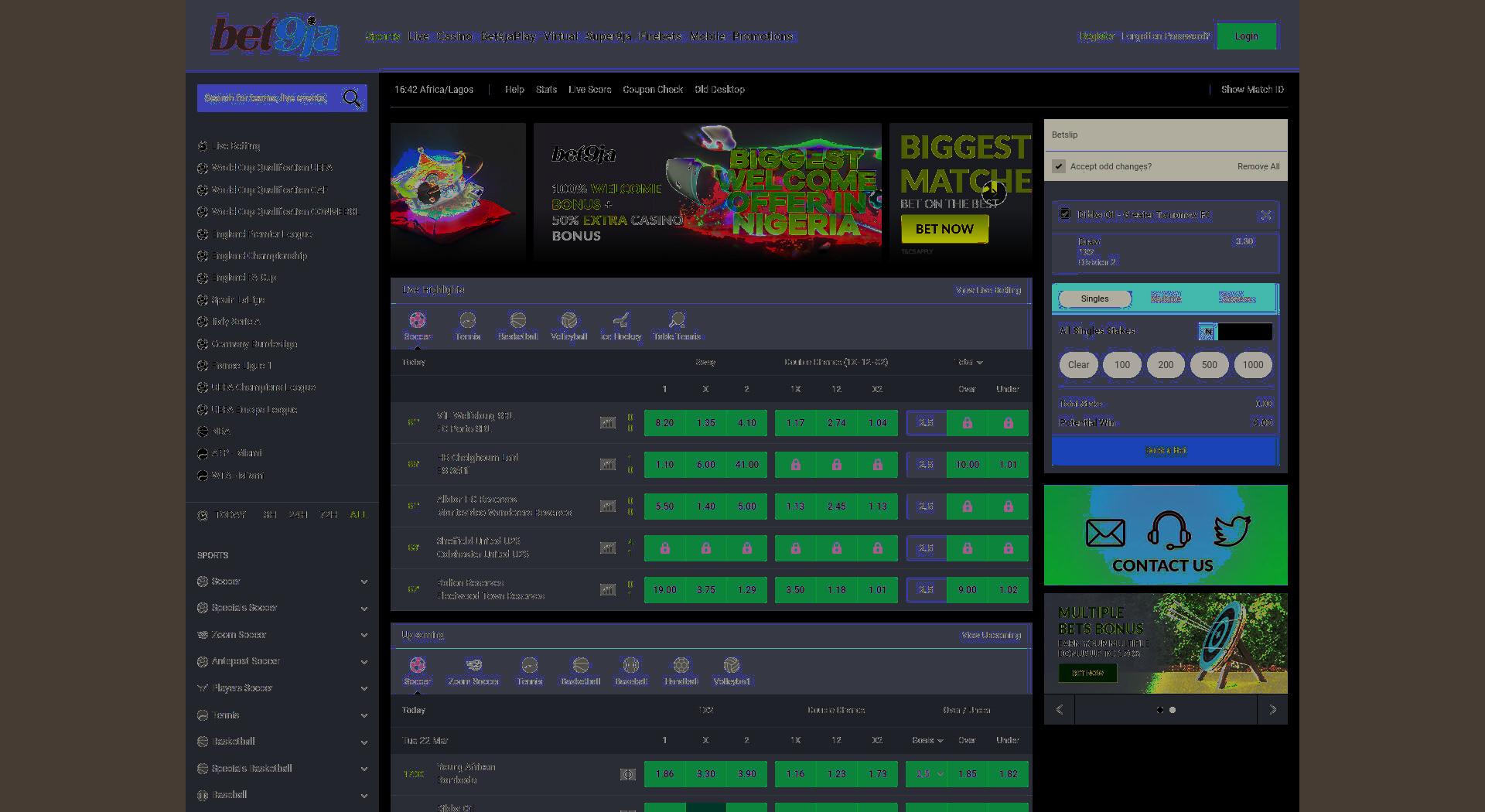Screen dimensions: 1485x812
Task: Open stats icon for HB Chelghoum Laid match
Action: click(x=608, y=465)
